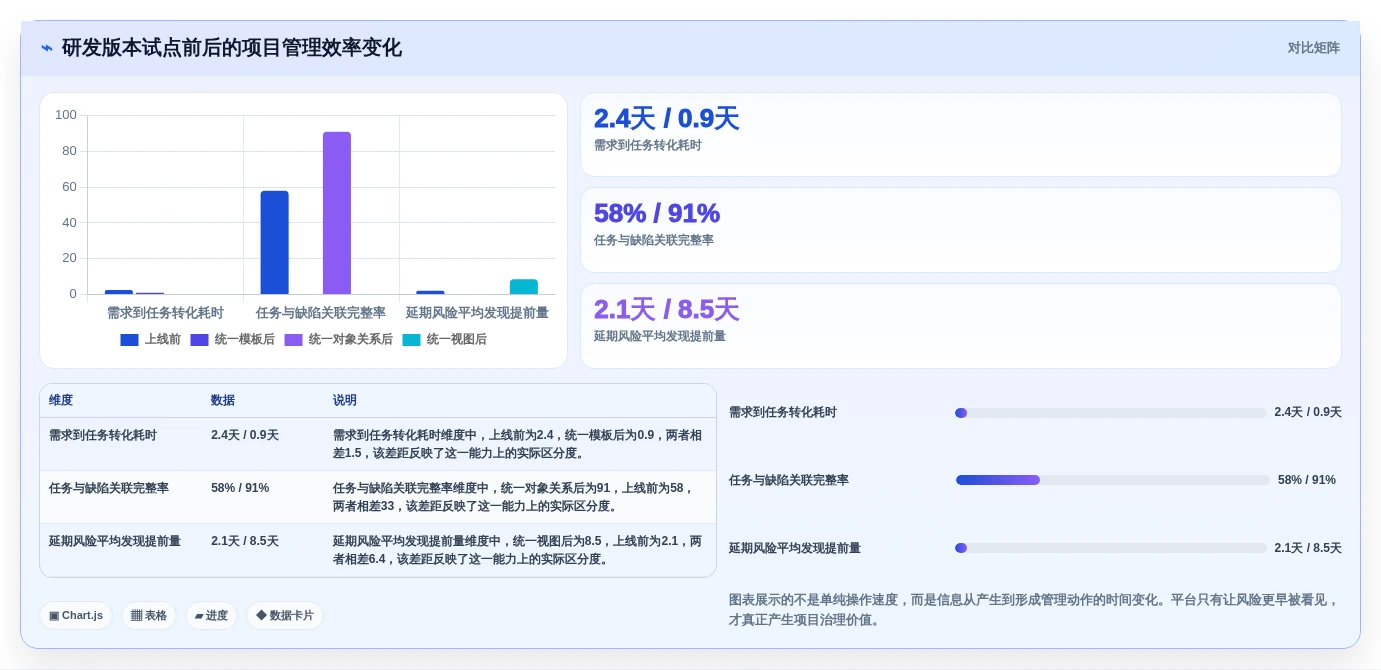Toggle the 统一对象关系后 legend entry

click(x=339, y=339)
